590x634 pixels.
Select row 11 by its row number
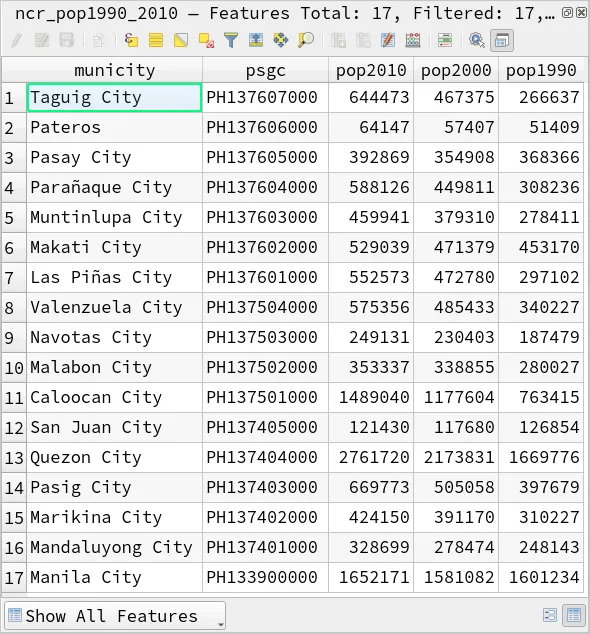click(x=14, y=397)
